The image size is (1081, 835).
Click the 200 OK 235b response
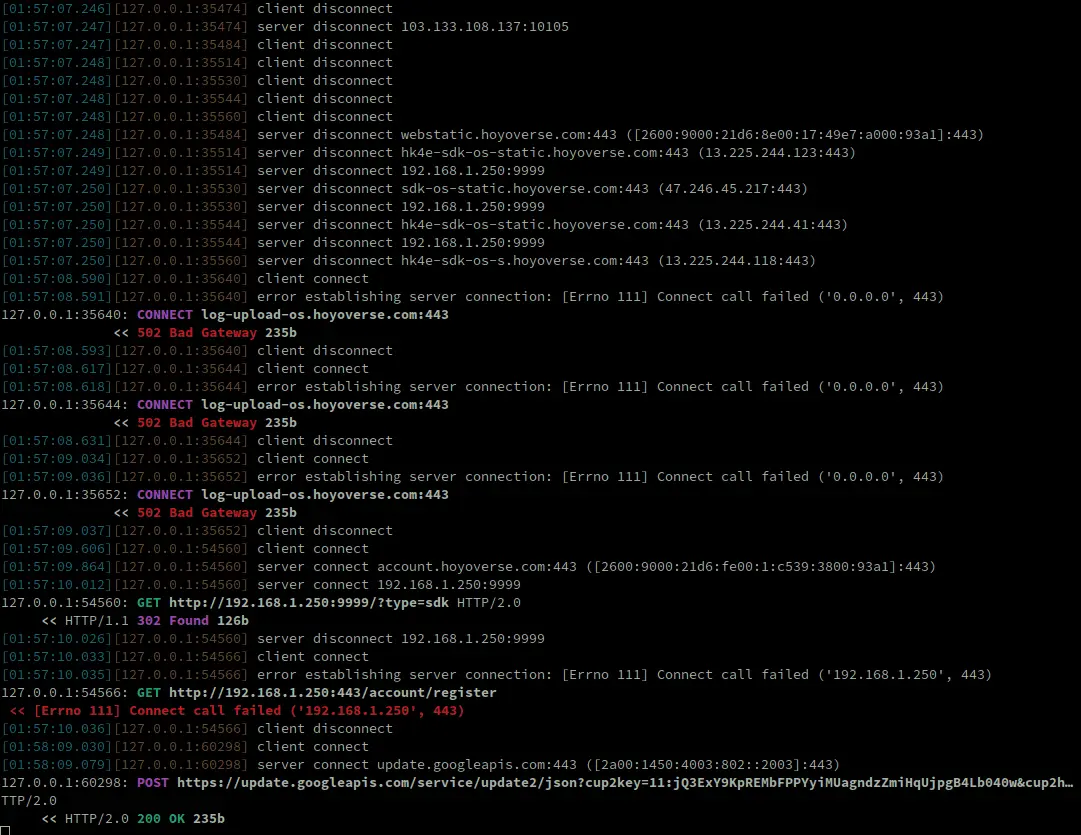[x=181, y=818]
